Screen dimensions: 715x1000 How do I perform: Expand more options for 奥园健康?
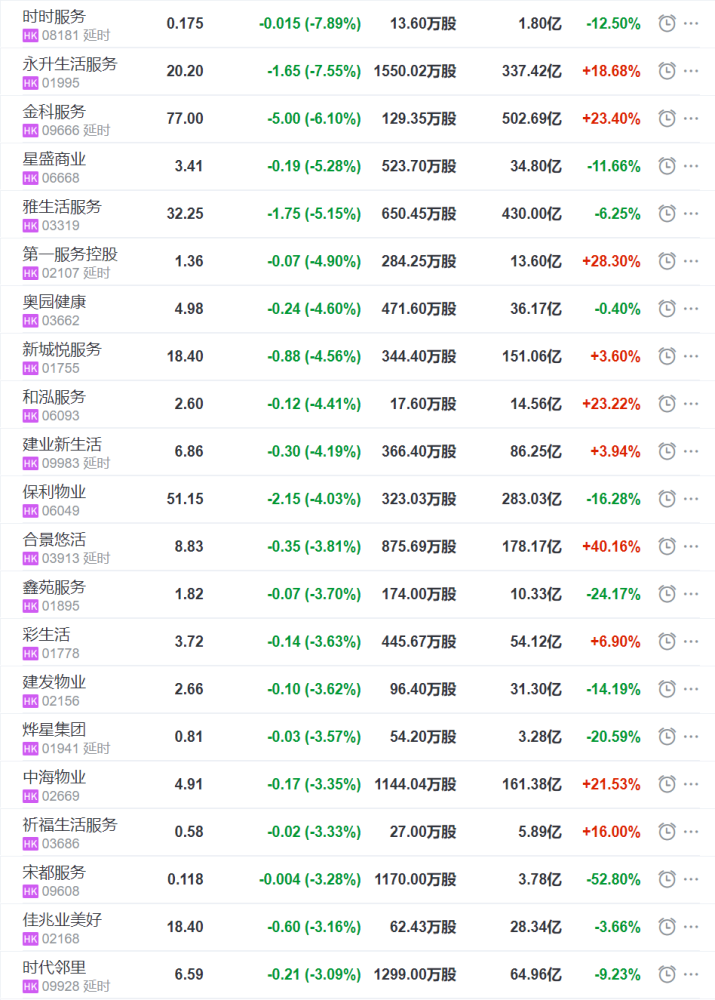click(691, 309)
